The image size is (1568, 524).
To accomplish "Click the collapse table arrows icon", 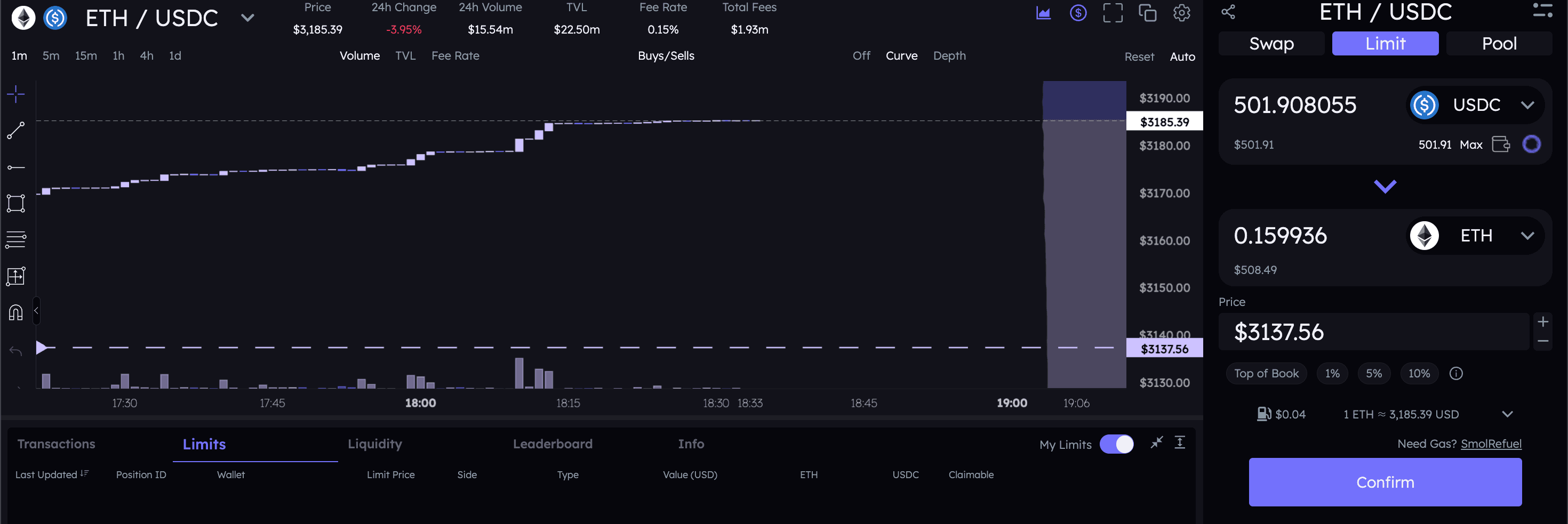I will 1156,442.
